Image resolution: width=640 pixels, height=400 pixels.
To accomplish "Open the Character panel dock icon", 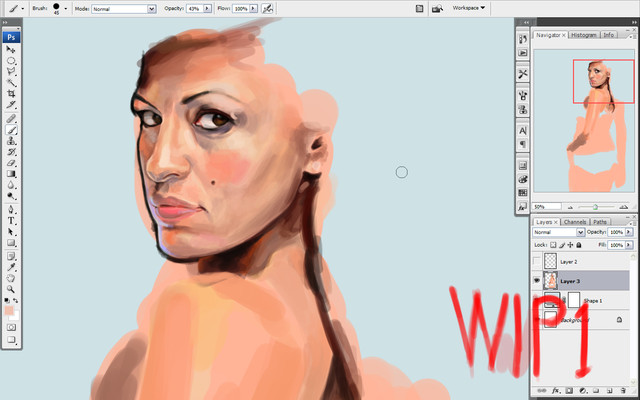I will [x=522, y=131].
